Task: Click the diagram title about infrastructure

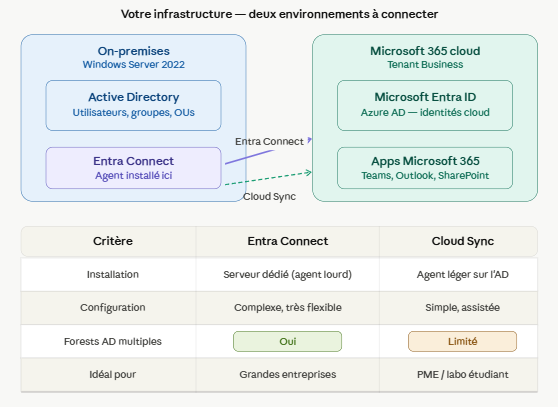Action: pos(279,14)
